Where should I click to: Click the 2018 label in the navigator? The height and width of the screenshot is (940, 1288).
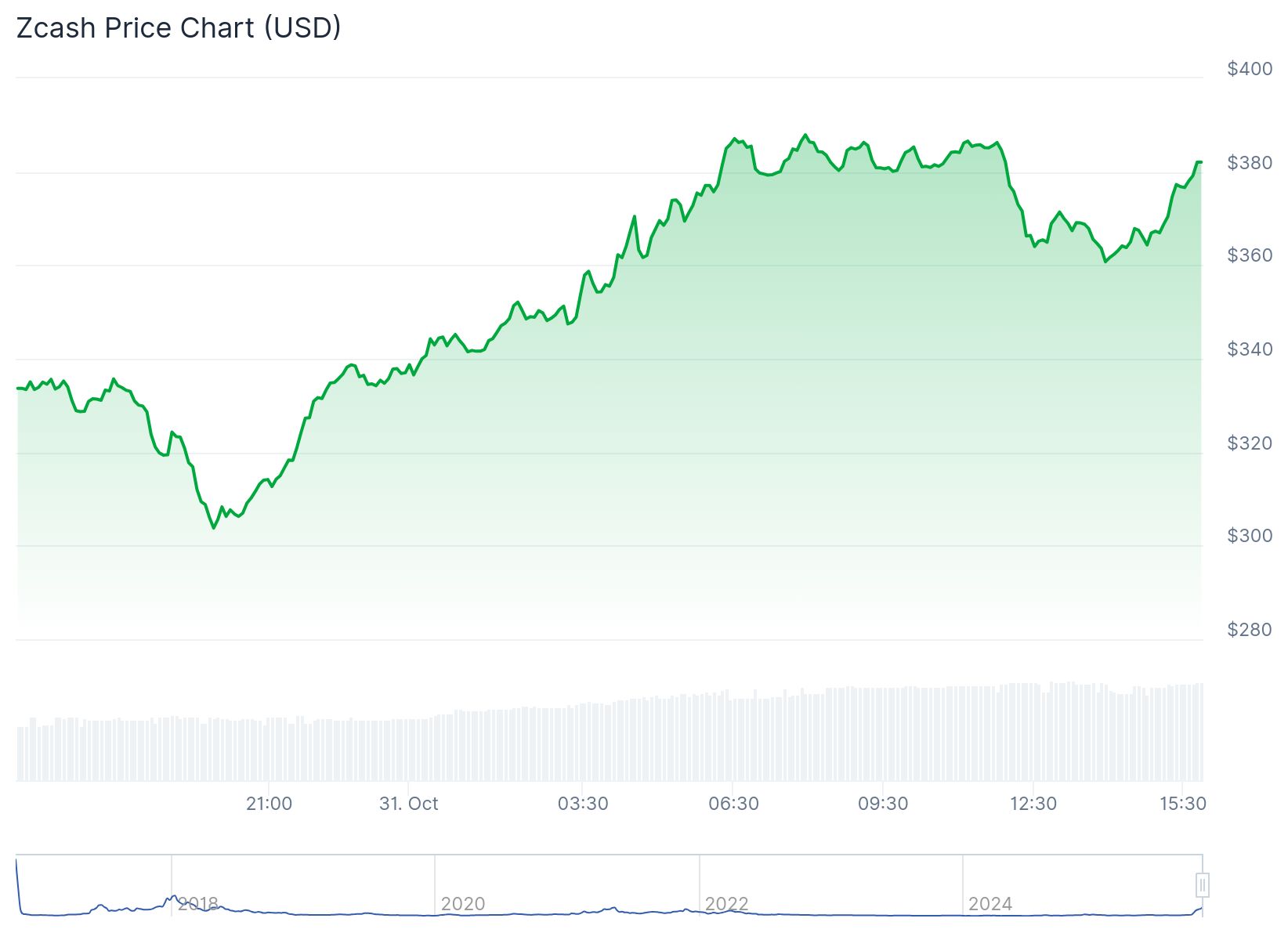pos(197,904)
